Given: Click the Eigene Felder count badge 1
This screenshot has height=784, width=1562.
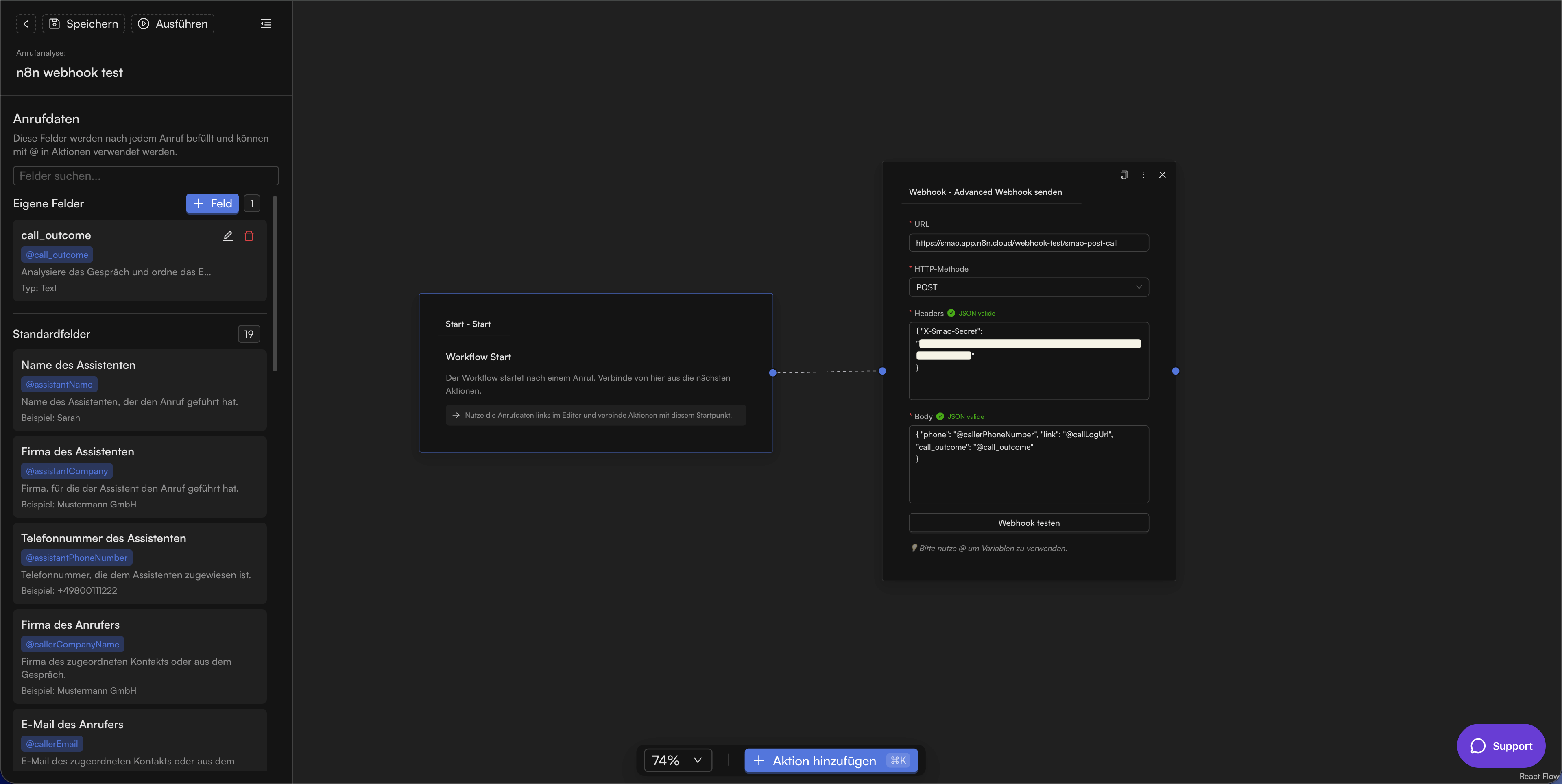Looking at the screenshot, I should coord(252,204).
